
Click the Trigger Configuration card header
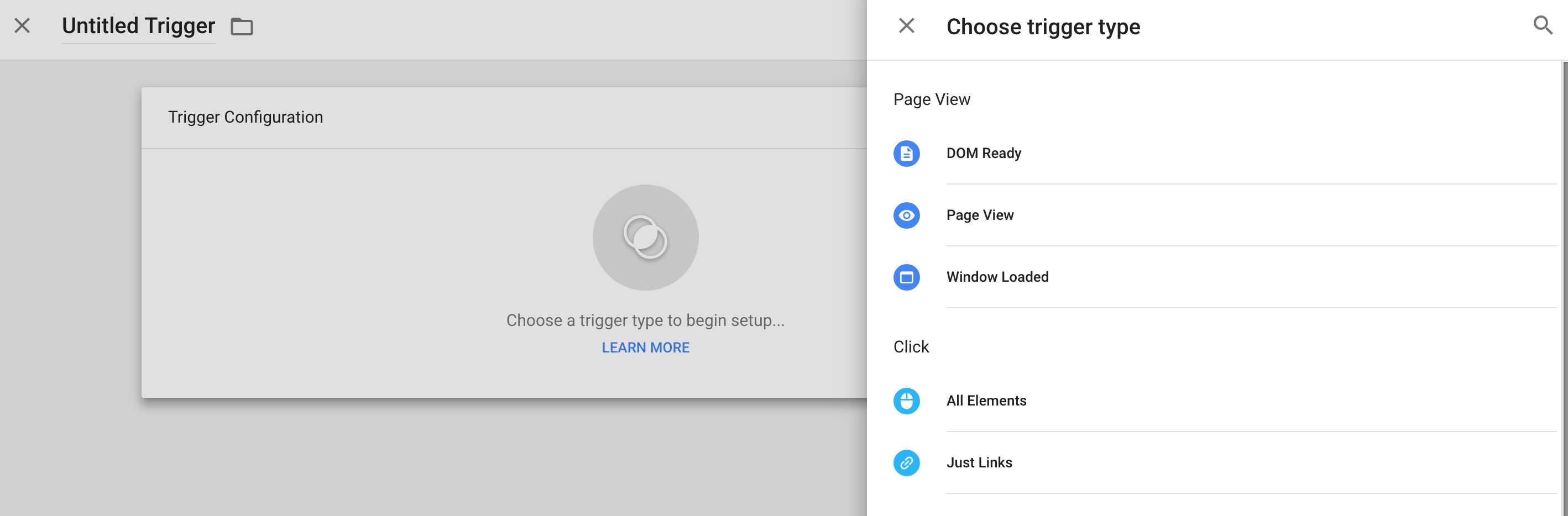pyautogui.click(x=245, y=118)
